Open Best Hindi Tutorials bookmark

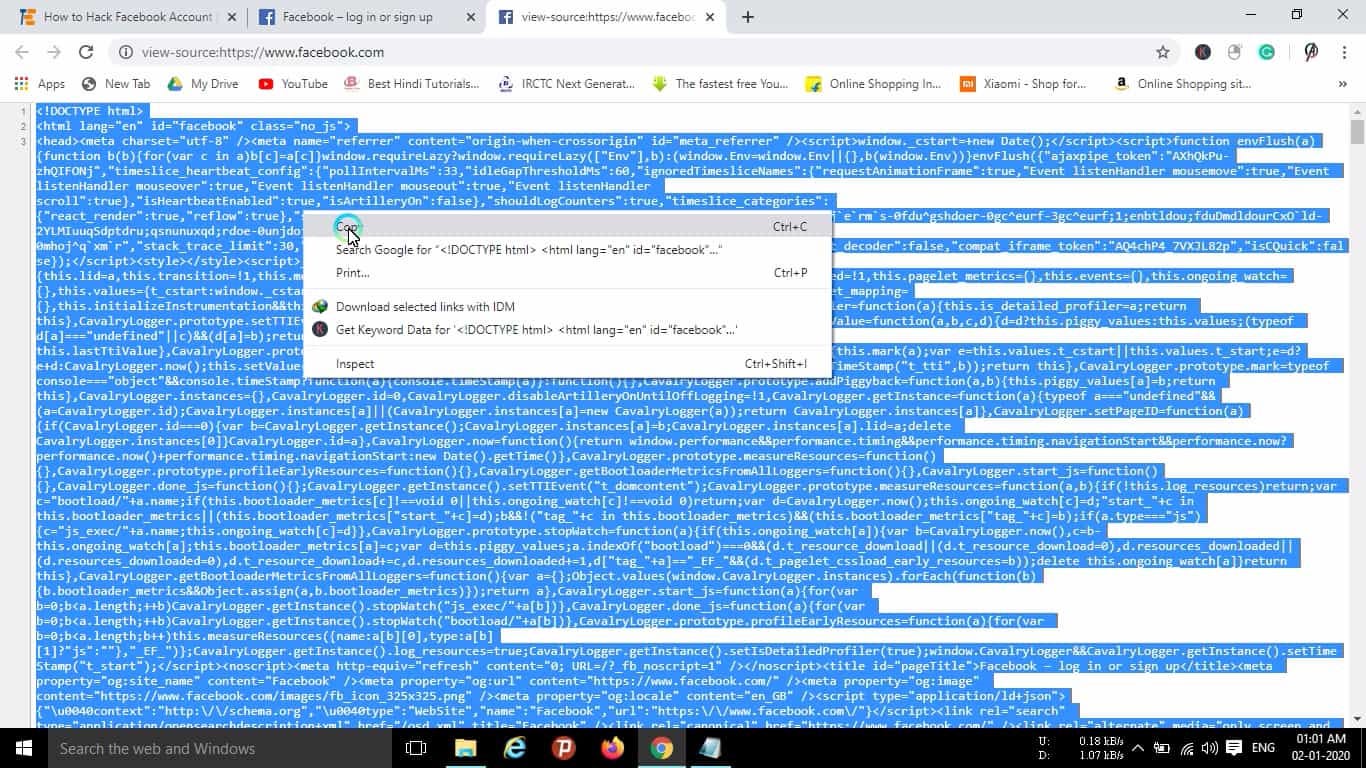pyautogui.click(x=412, y=84)
